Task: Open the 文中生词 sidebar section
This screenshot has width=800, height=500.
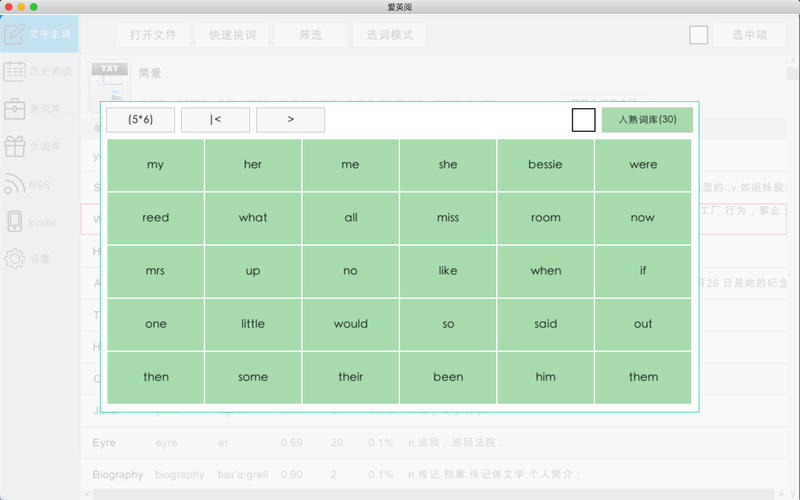Action: (39, 34)
